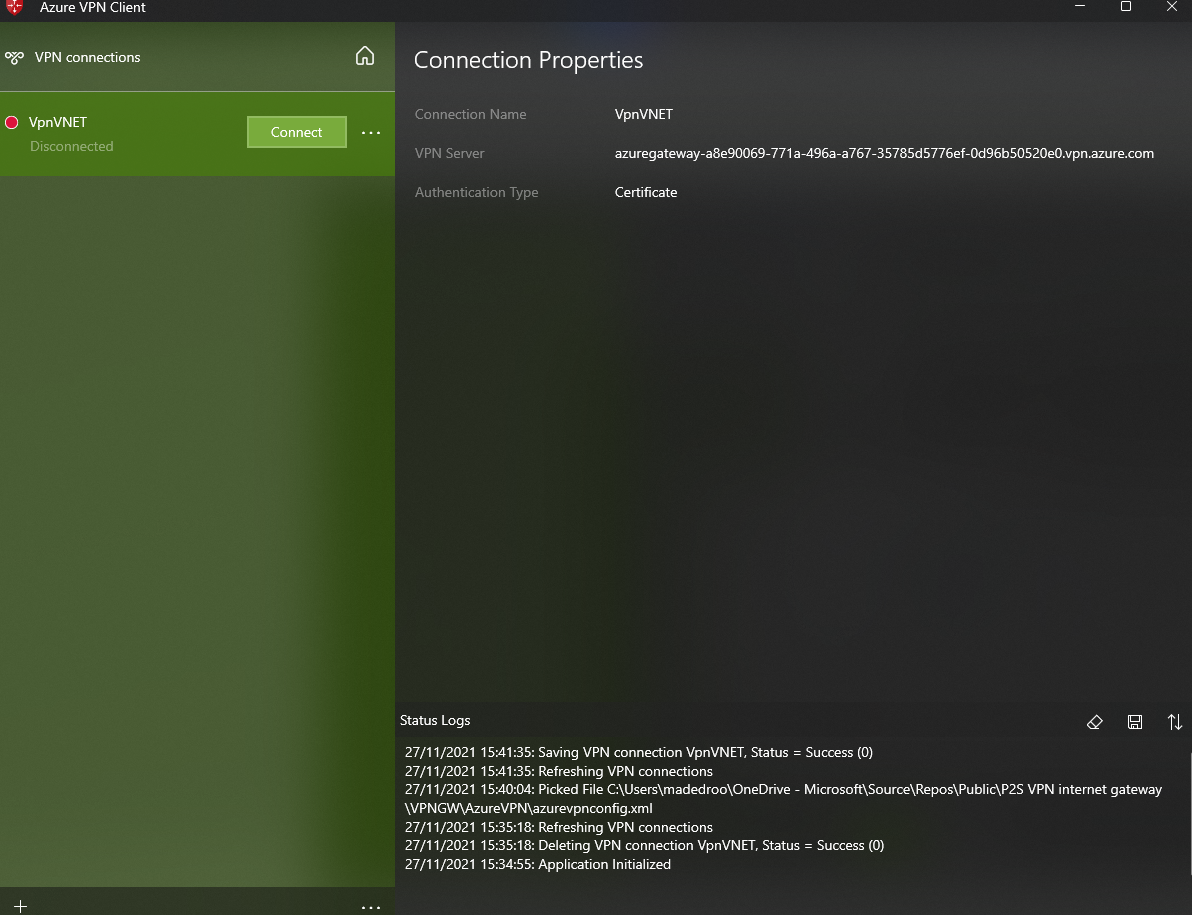Select the VPN Server address value

click(x=884, y=154)
